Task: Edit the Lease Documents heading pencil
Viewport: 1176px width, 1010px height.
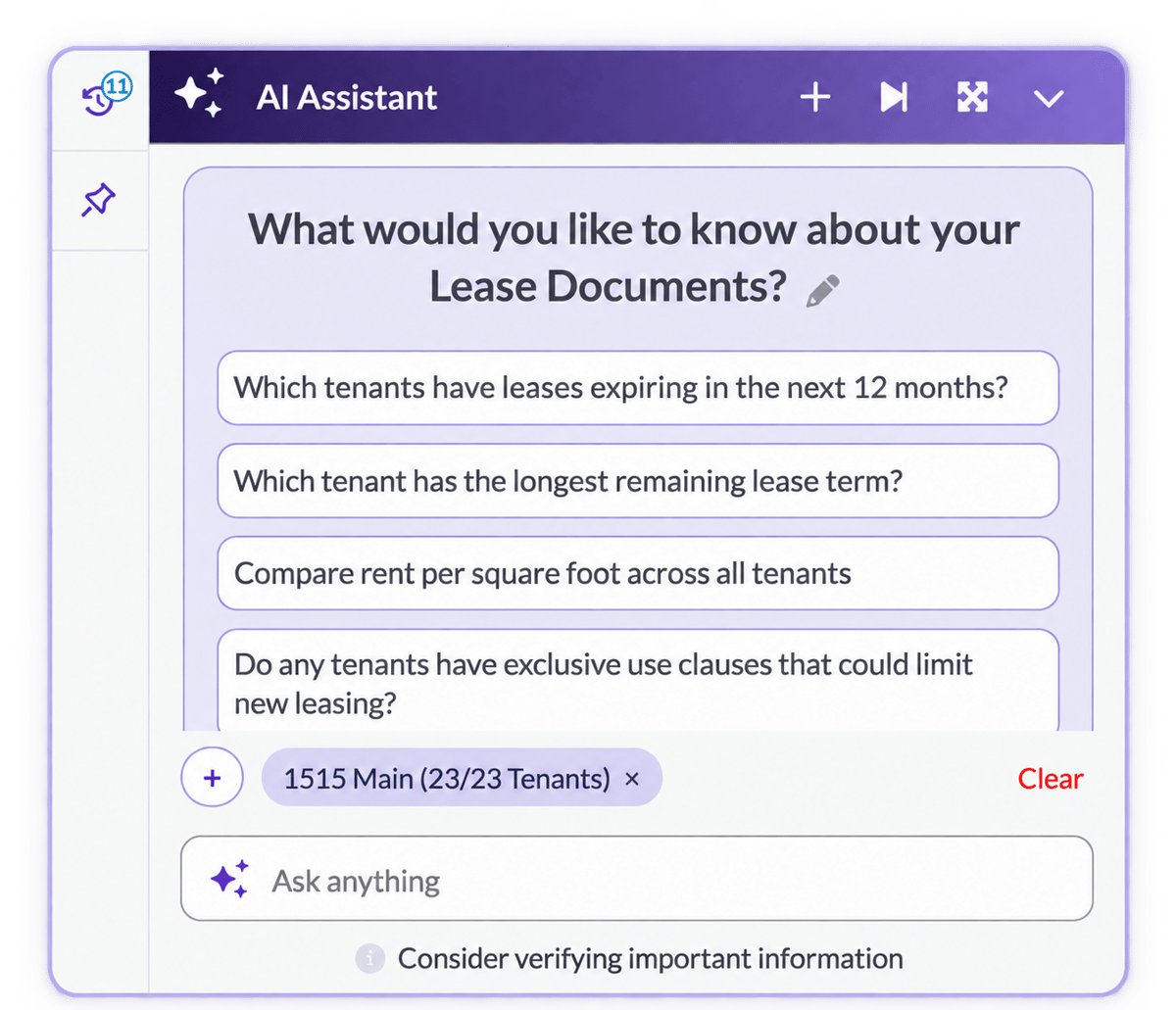Action: (x=822, y=291)
